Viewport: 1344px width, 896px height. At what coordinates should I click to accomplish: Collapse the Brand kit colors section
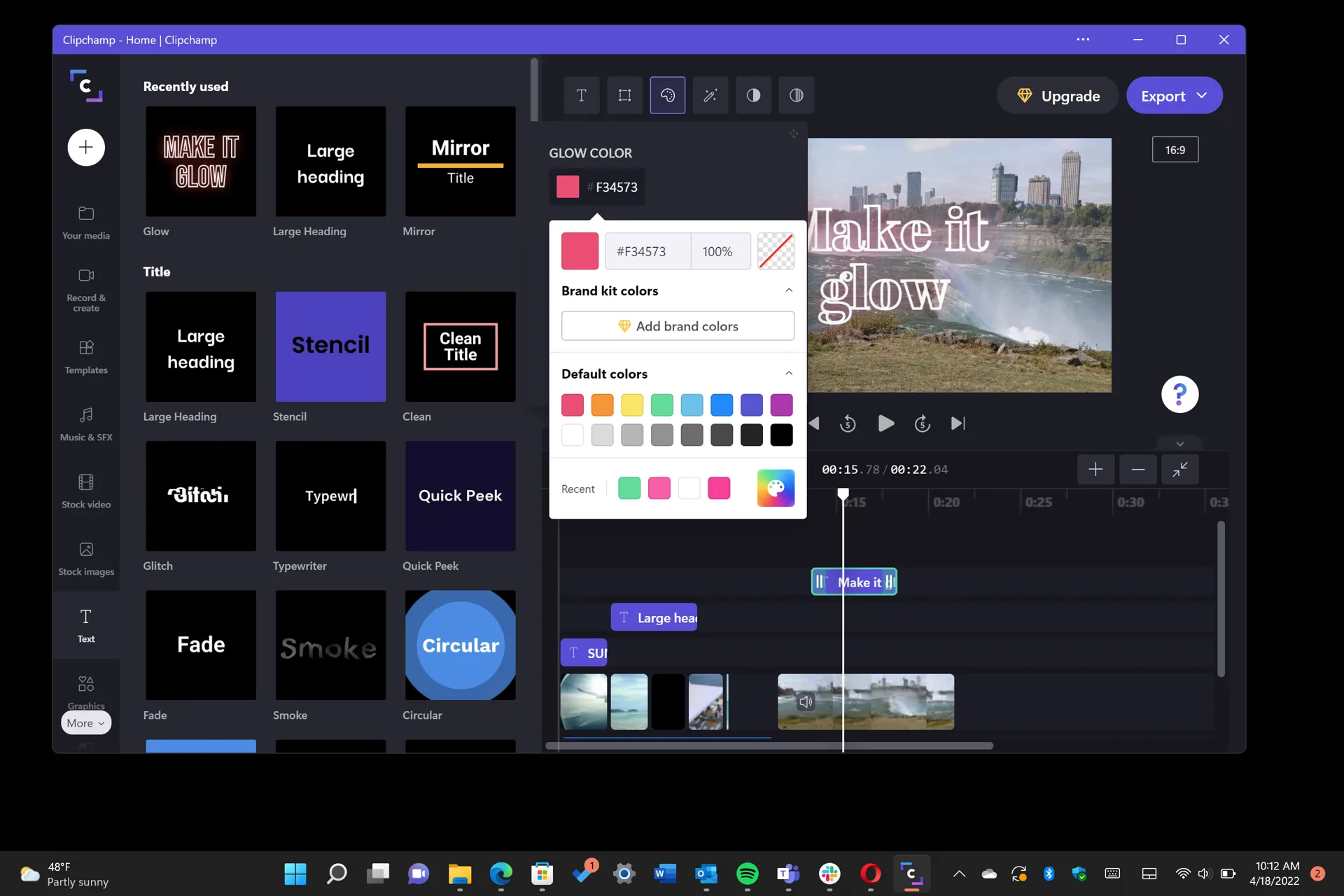pyautogui.click(x=789, y=289)
